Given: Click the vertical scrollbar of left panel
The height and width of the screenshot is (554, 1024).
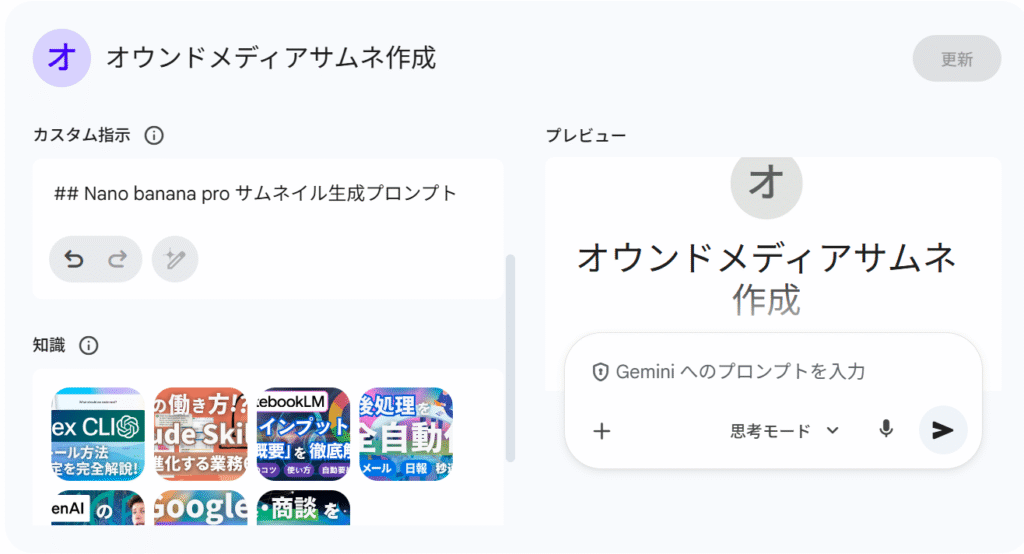Looking at the screenshot, I should [510, 358].
